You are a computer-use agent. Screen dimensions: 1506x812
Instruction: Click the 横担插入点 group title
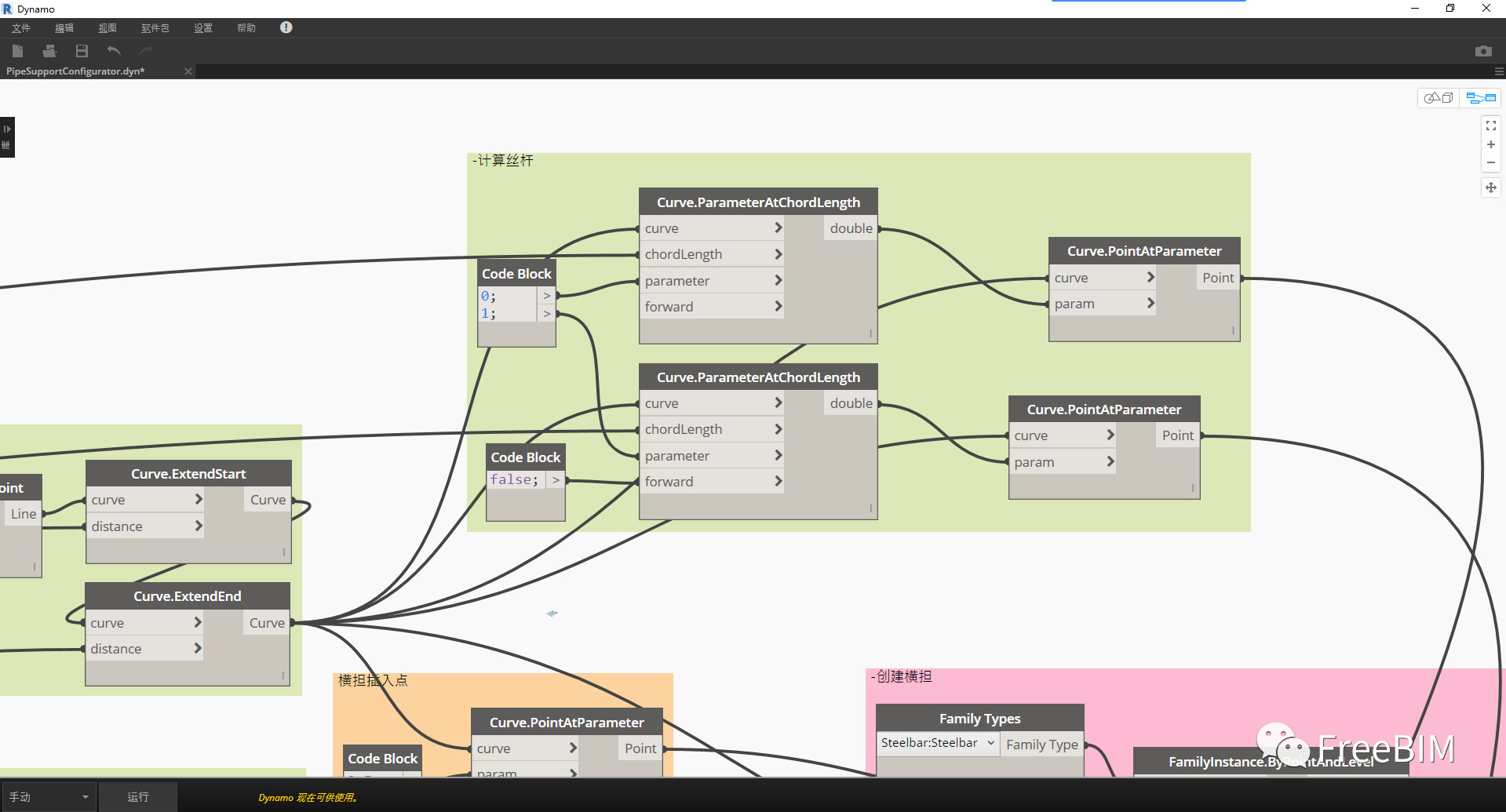tap(373, 680)
